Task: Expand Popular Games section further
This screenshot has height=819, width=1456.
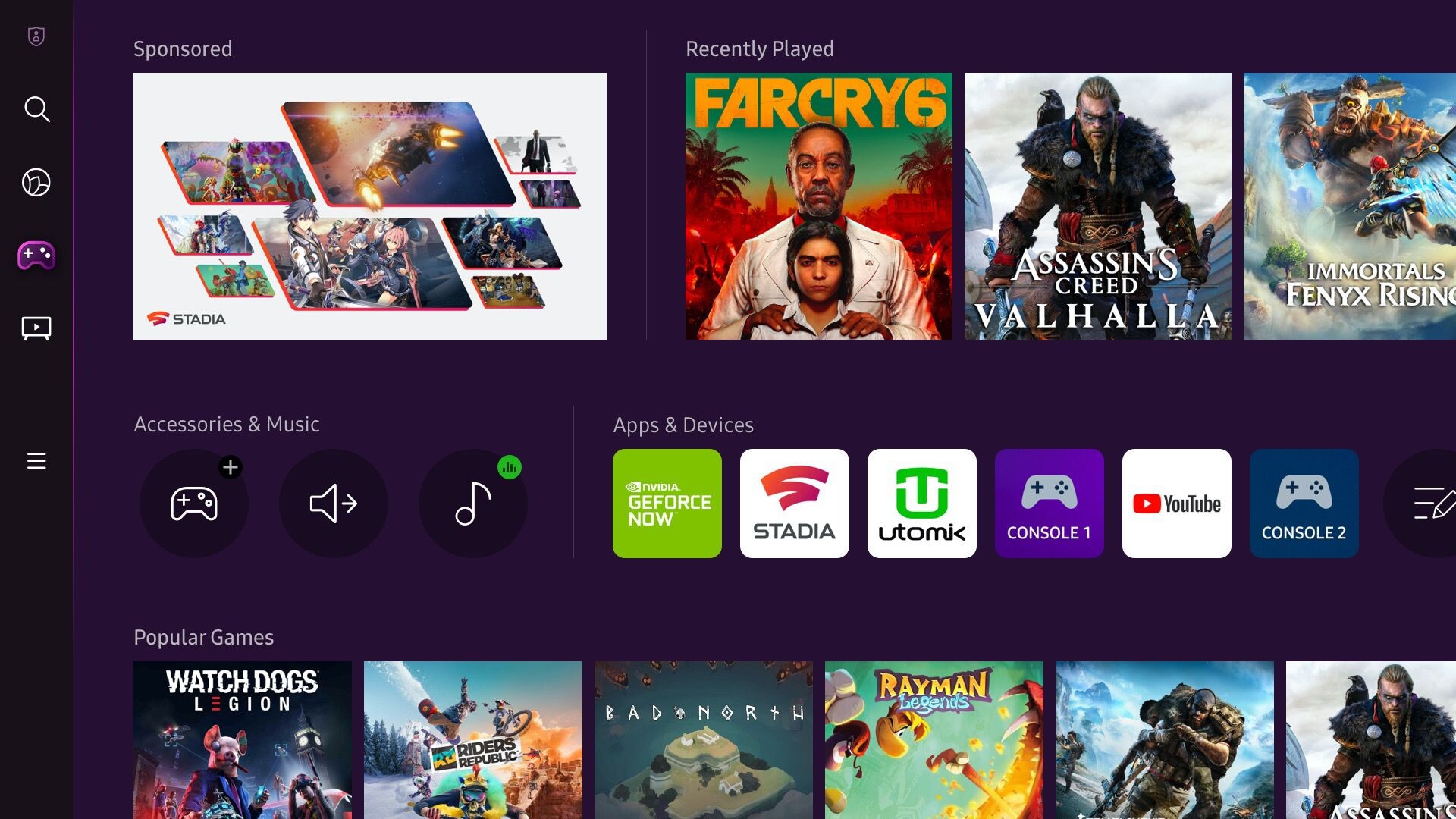Action: click(204, 637)
